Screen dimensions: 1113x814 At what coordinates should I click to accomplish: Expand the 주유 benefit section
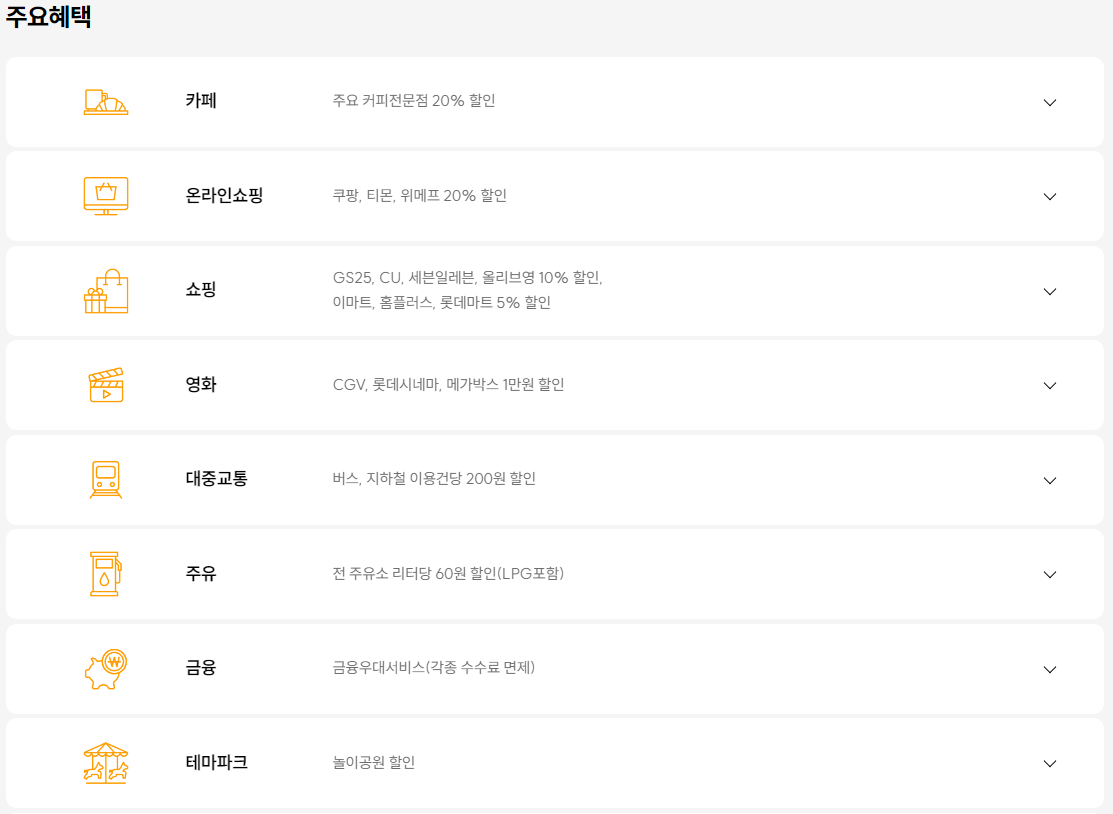click(1050, 574)
